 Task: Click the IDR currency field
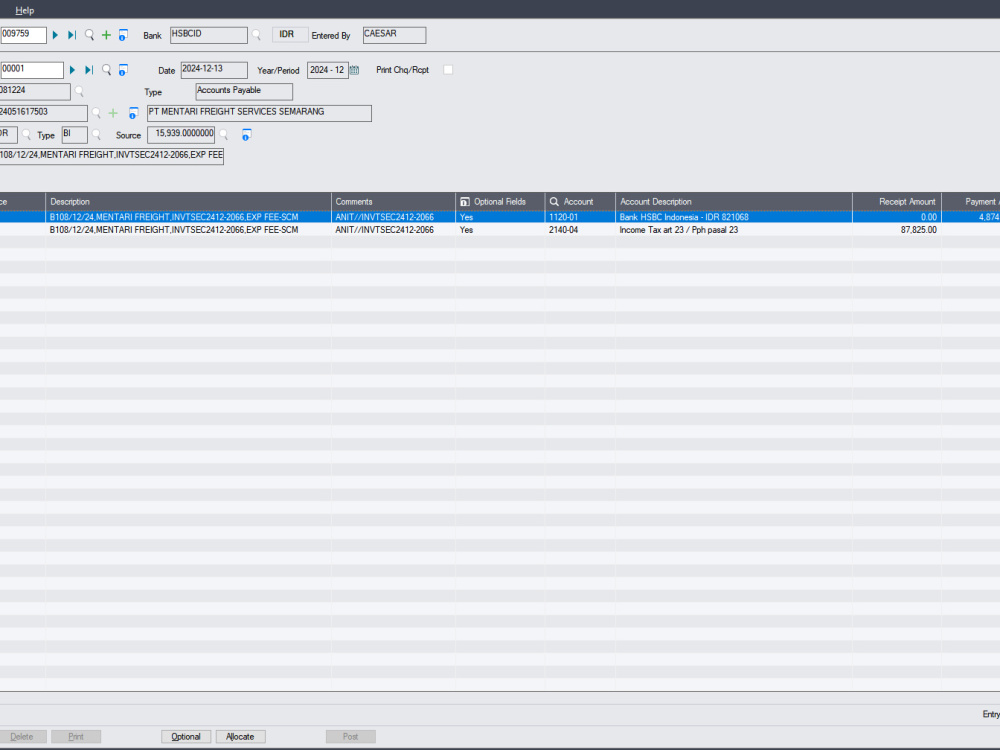tap(290, 35)
